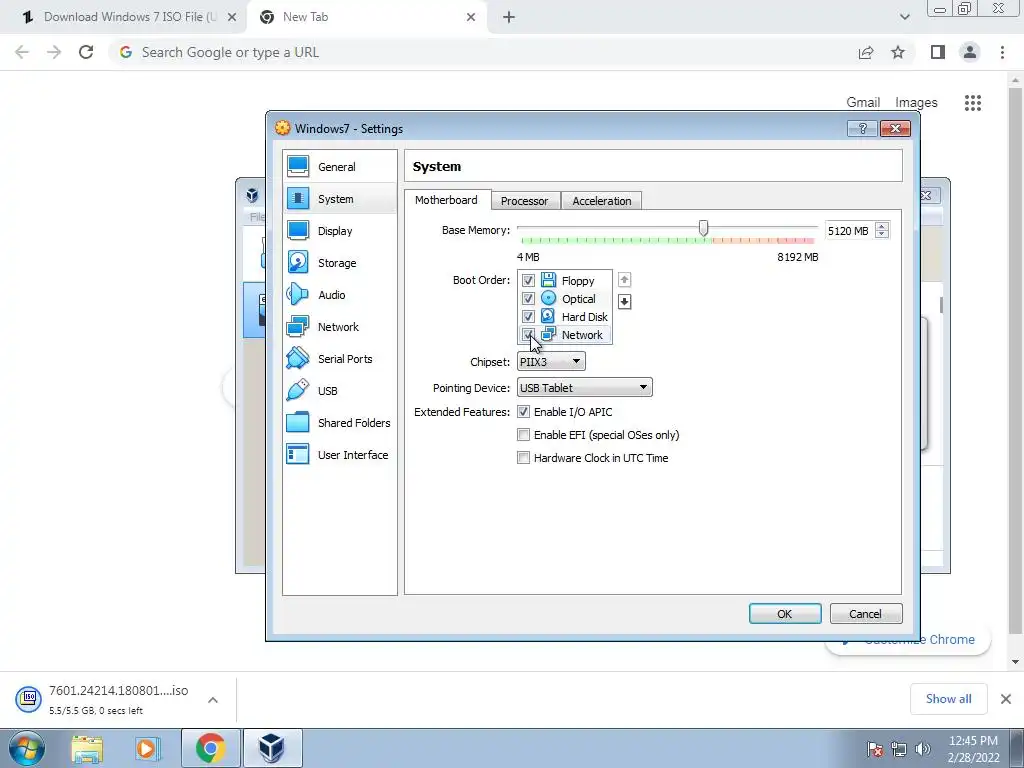Open a new Chrome tab
The height and width of the screenshot is (768, 1024).
(x=509, y=17)
